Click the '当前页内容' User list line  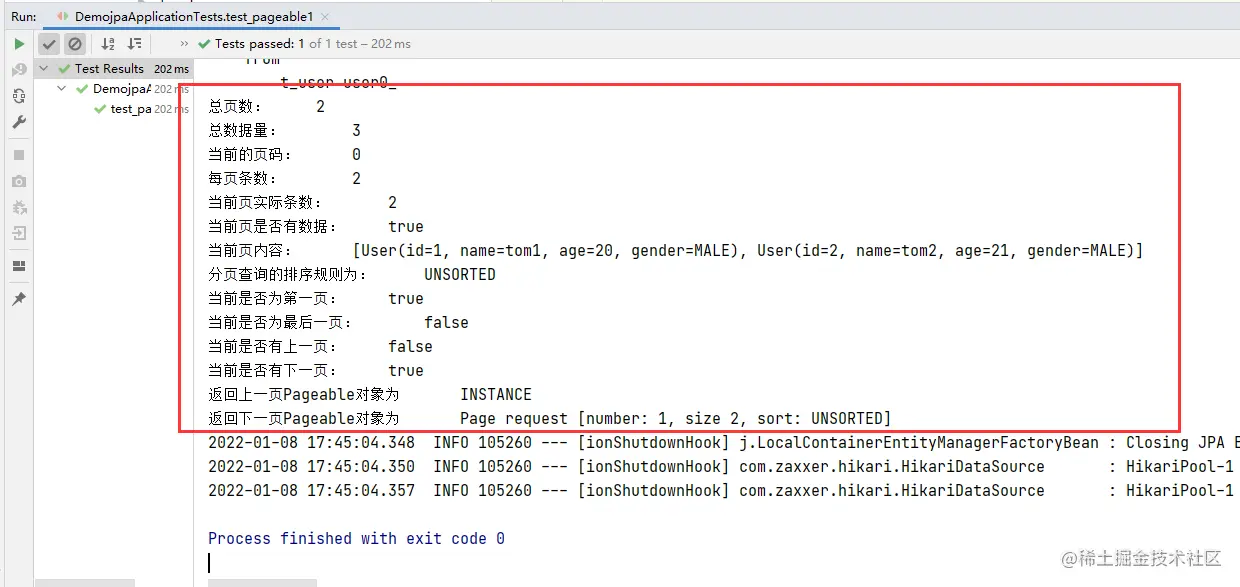(675, 251)
